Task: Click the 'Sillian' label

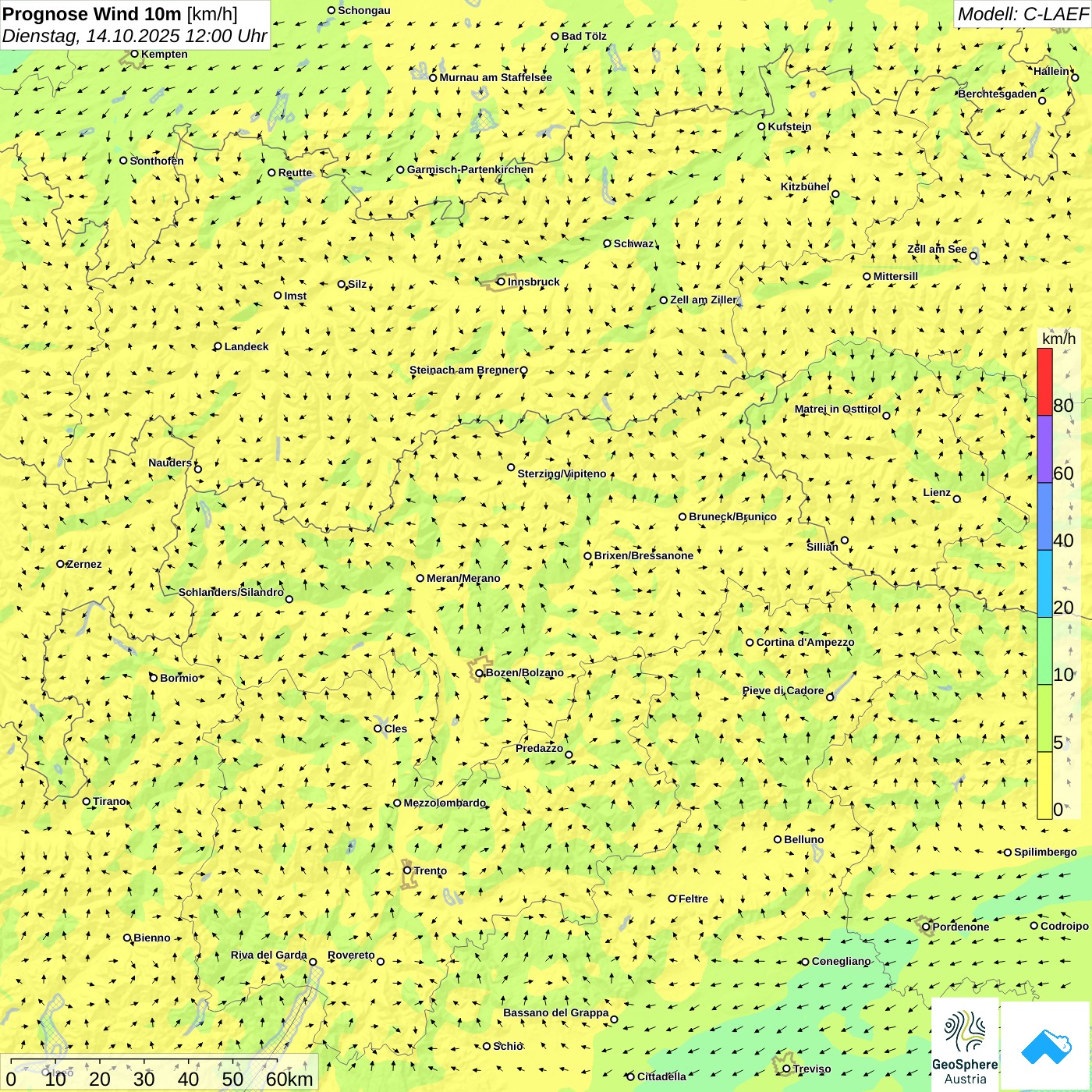Action: pos(822,547)
